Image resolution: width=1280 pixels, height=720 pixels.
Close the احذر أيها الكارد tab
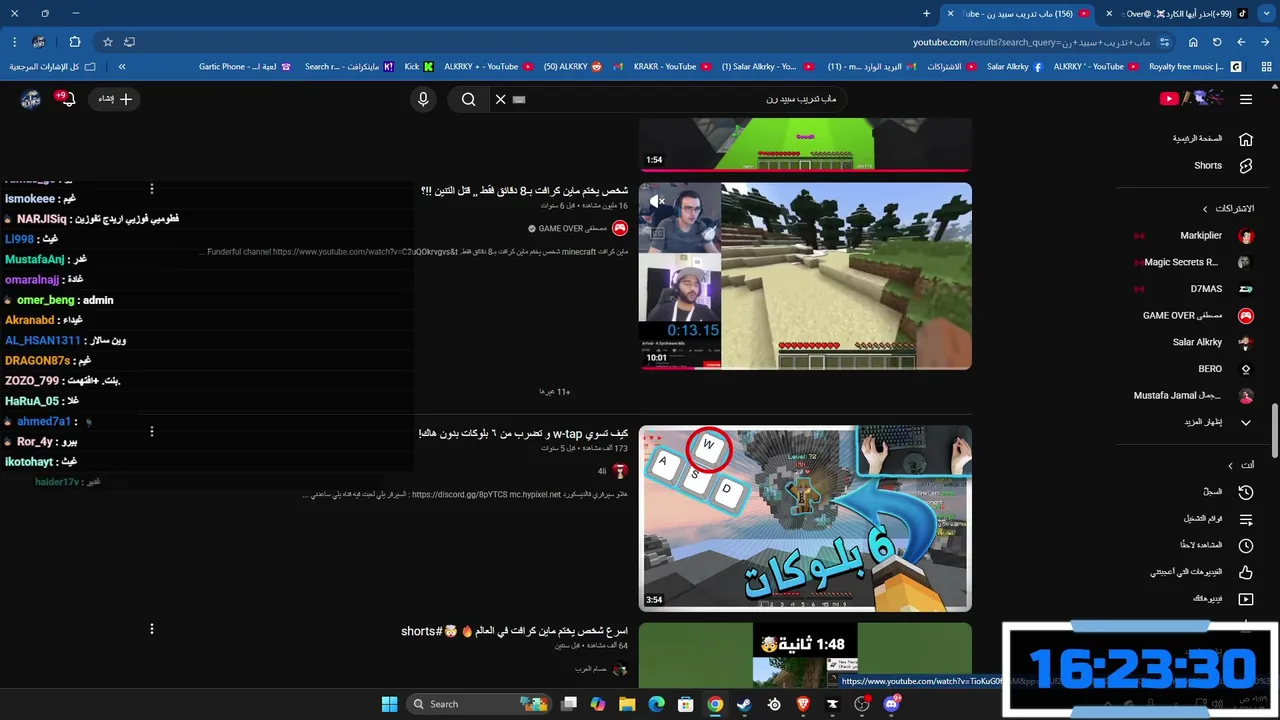1109,14
